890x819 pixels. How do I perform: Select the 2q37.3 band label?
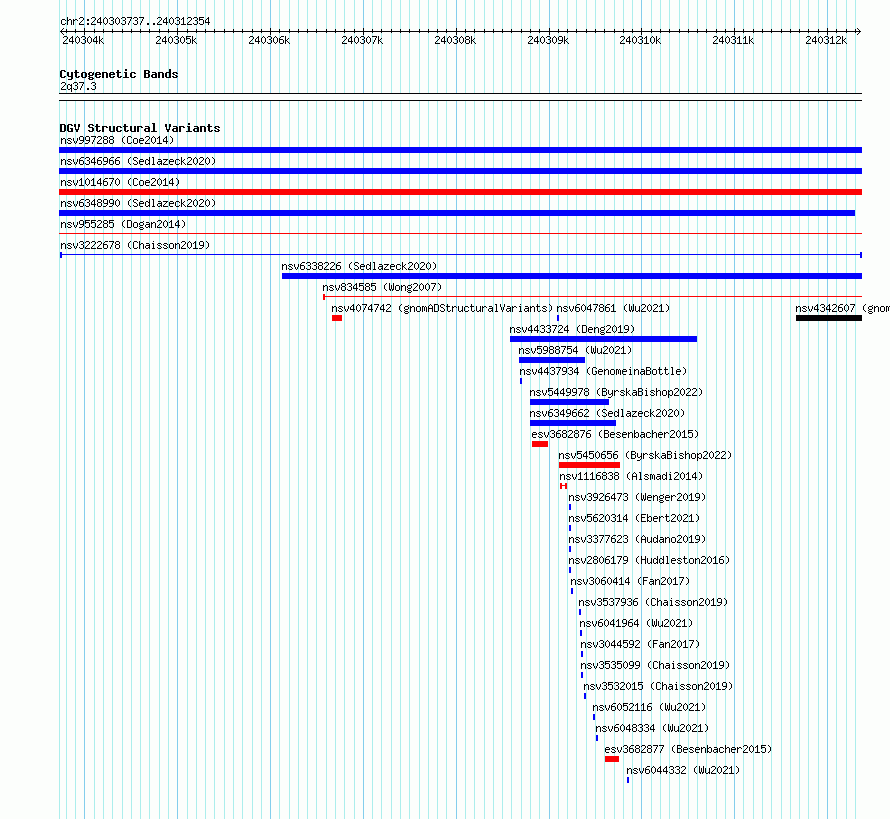tap(78, 86)
